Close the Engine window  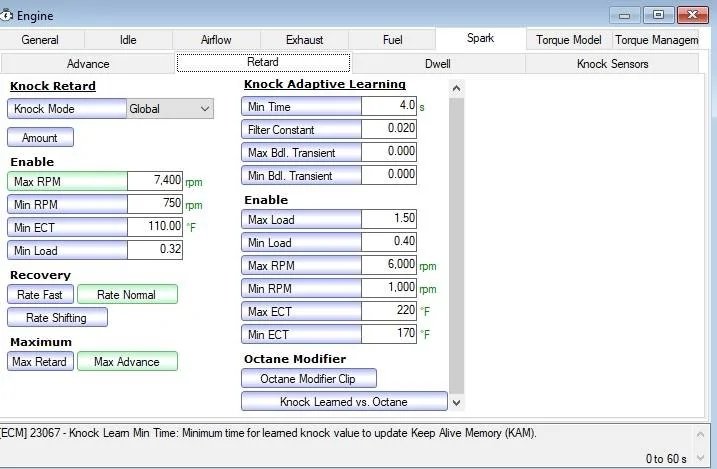coord(692,15)
